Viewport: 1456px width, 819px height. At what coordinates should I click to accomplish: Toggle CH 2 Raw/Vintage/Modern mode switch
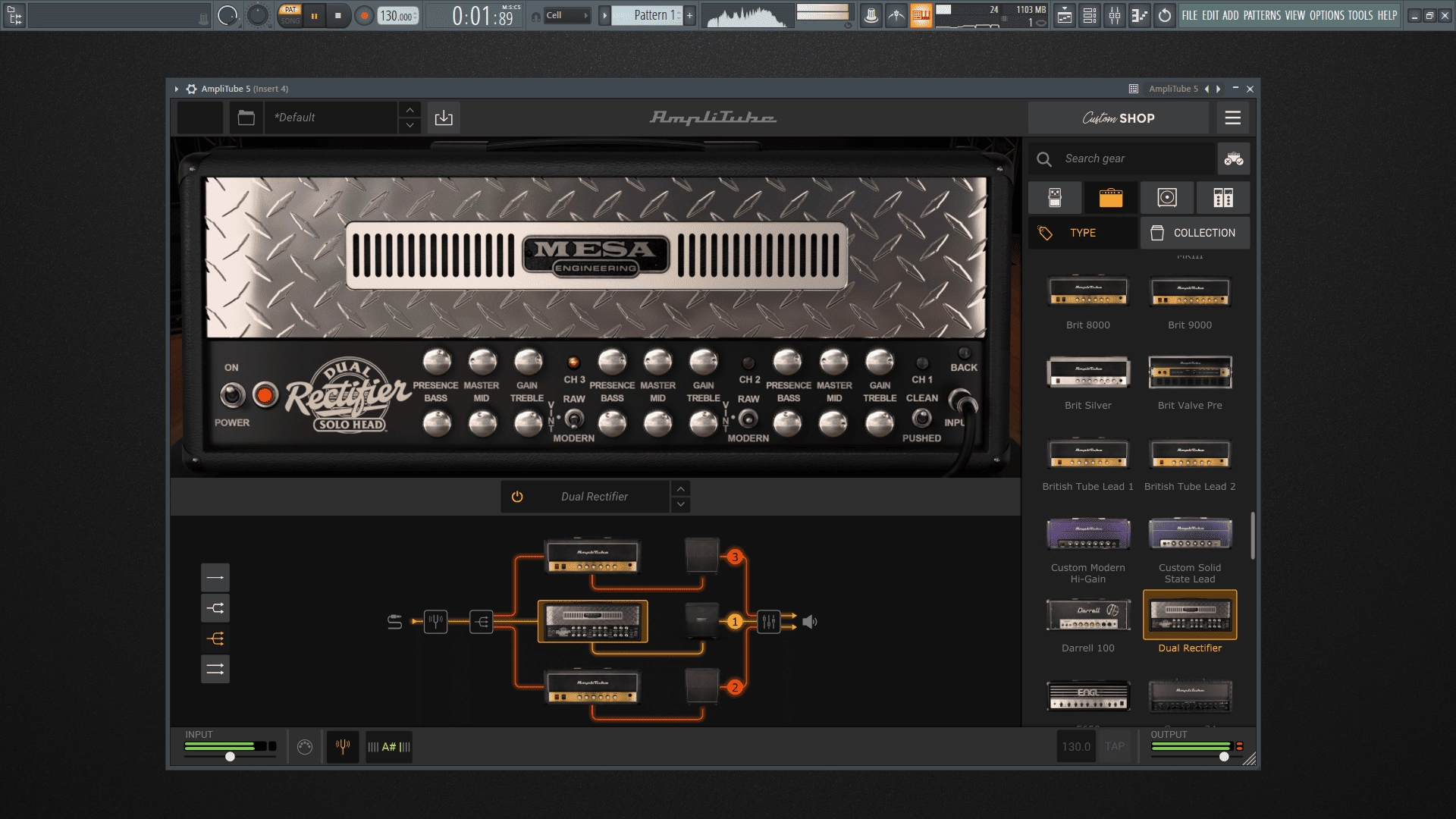(748, 418)
